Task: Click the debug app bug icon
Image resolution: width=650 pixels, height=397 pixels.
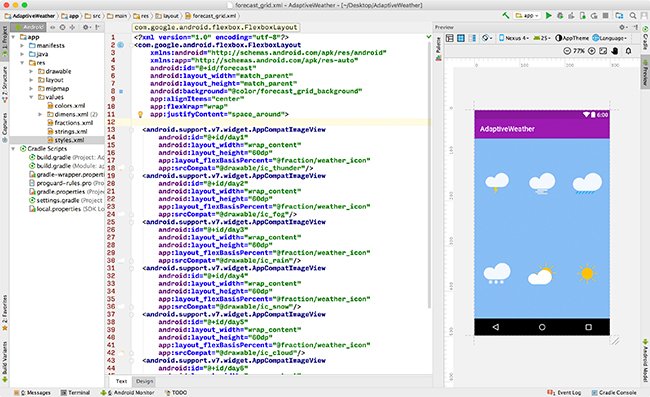Action: click(x=560, y=16)
